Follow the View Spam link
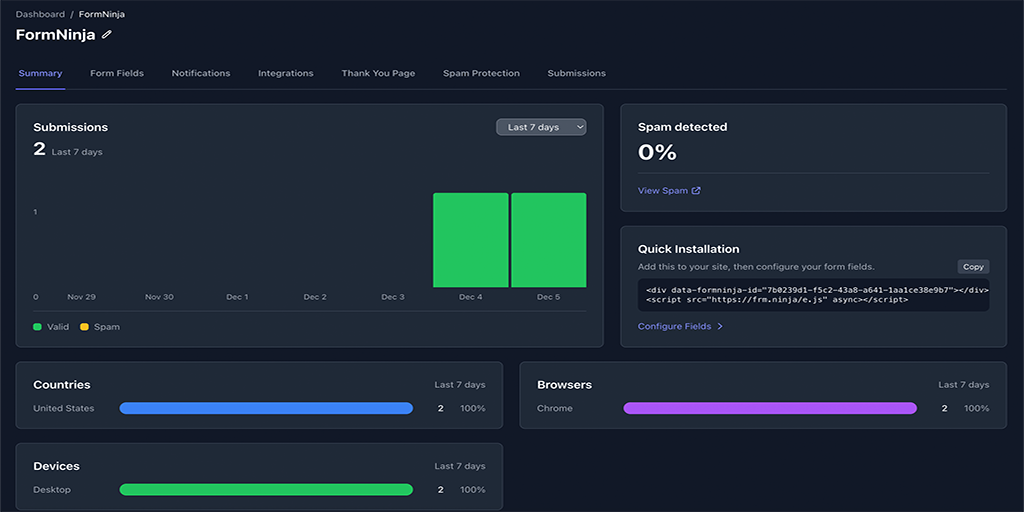The width and height of the screenshot is (1024, 512). 663,191
